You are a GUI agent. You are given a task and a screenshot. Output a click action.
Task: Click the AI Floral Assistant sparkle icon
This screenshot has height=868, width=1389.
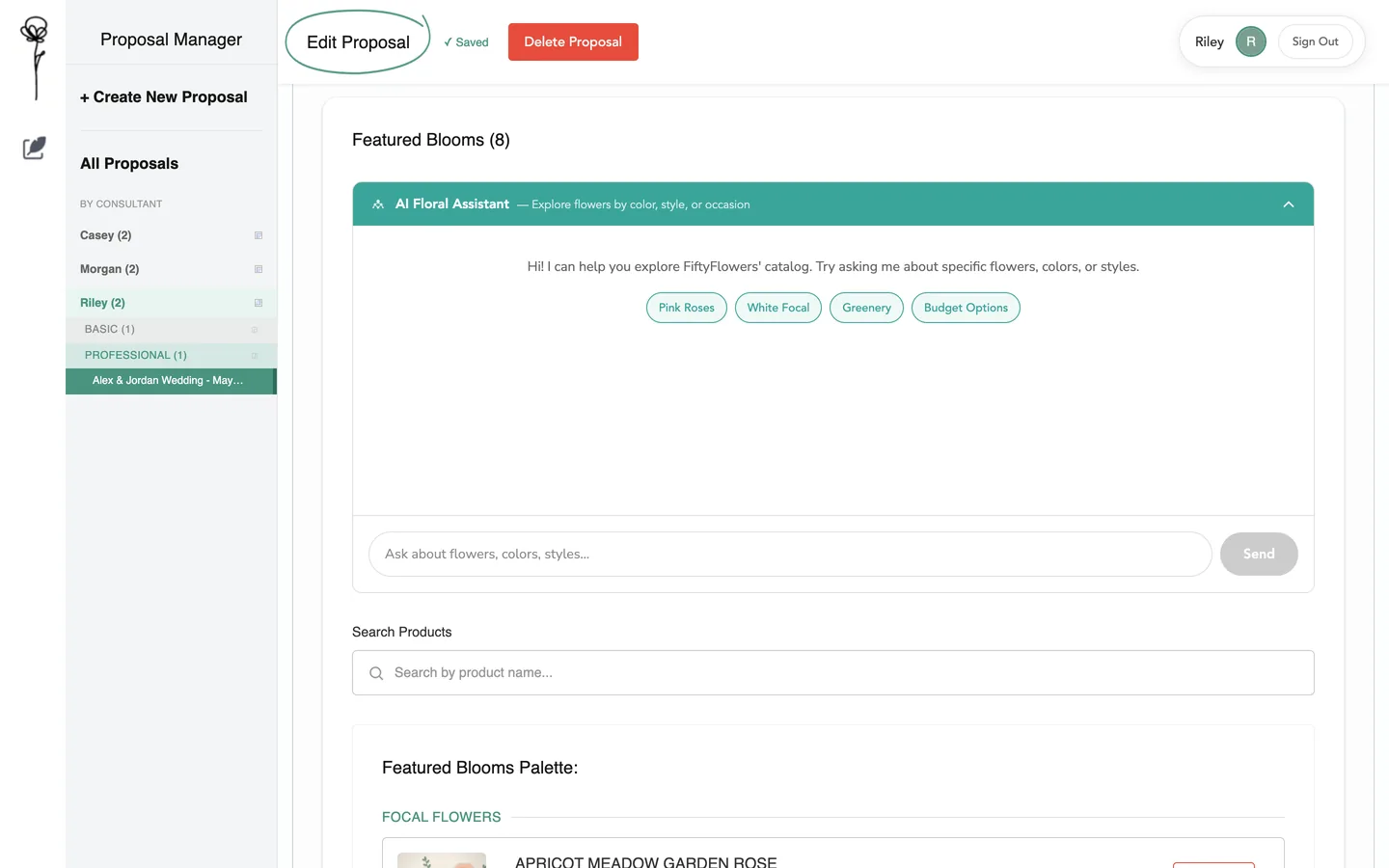378,204
